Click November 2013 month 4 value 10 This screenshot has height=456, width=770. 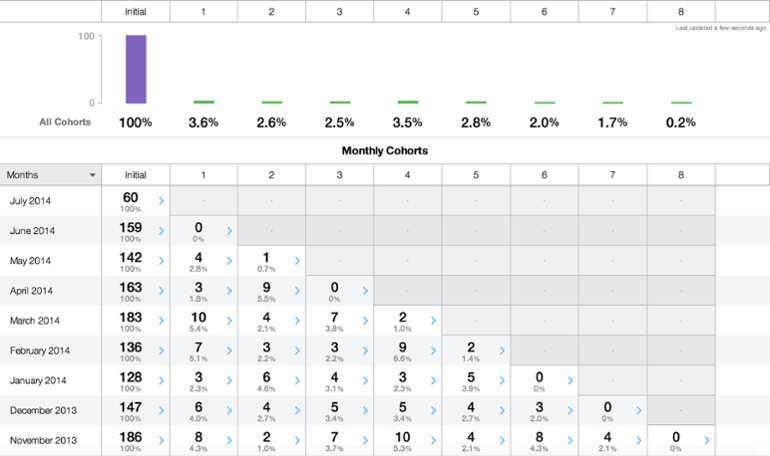[x=403, y=437]
